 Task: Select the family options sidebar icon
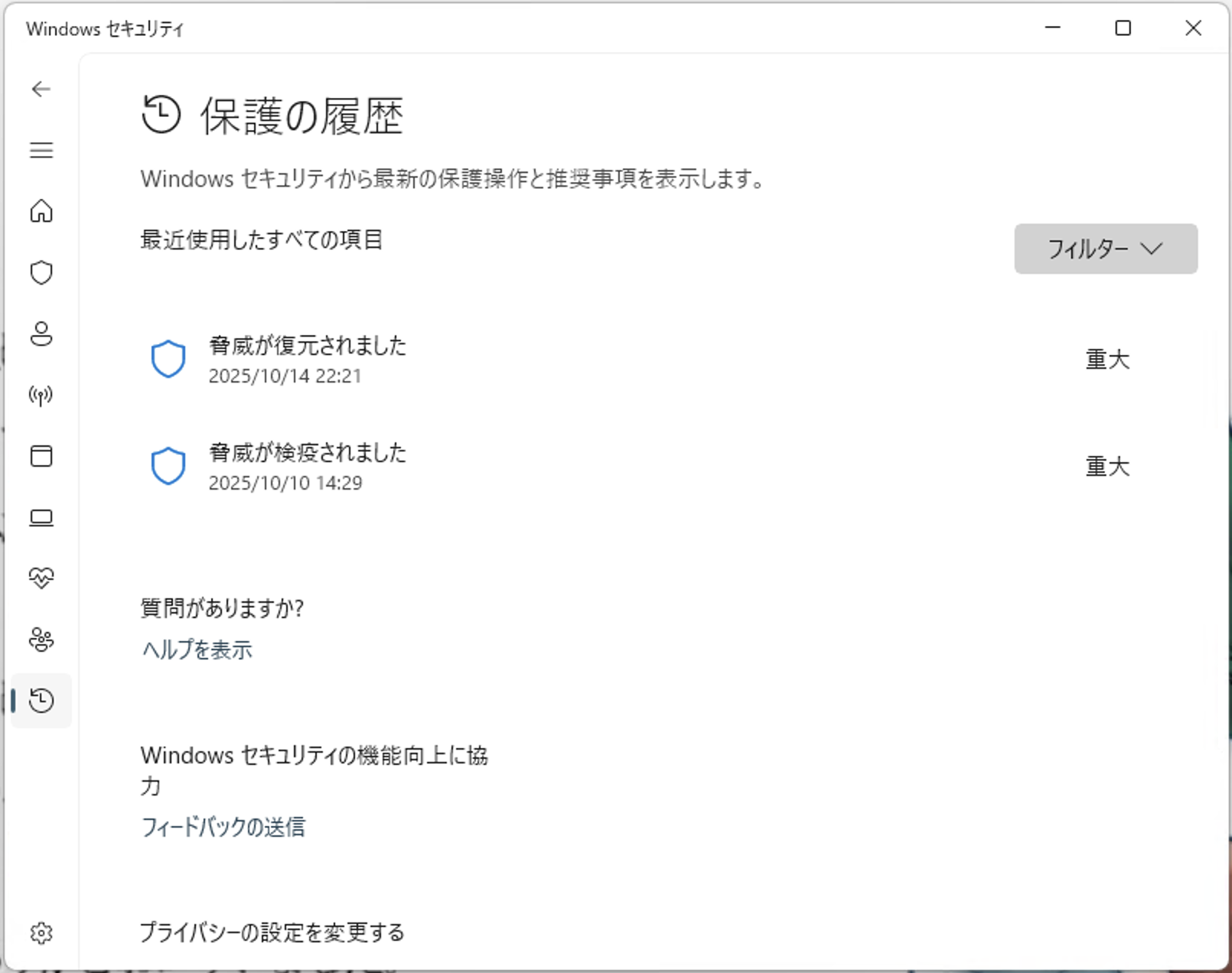41,641
